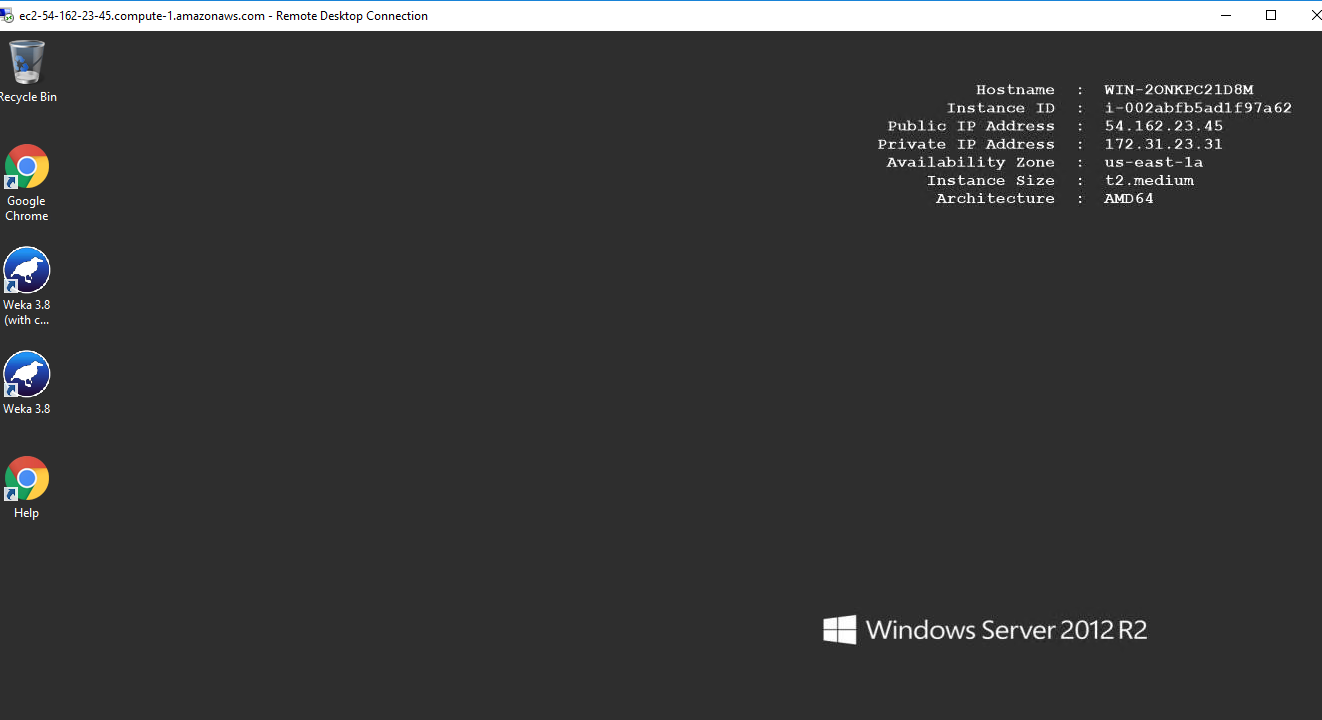Click the public IP address 54.162.23.45
Image resolution: width=1322 pixels, height=720 pixels.
(1163, 126)
